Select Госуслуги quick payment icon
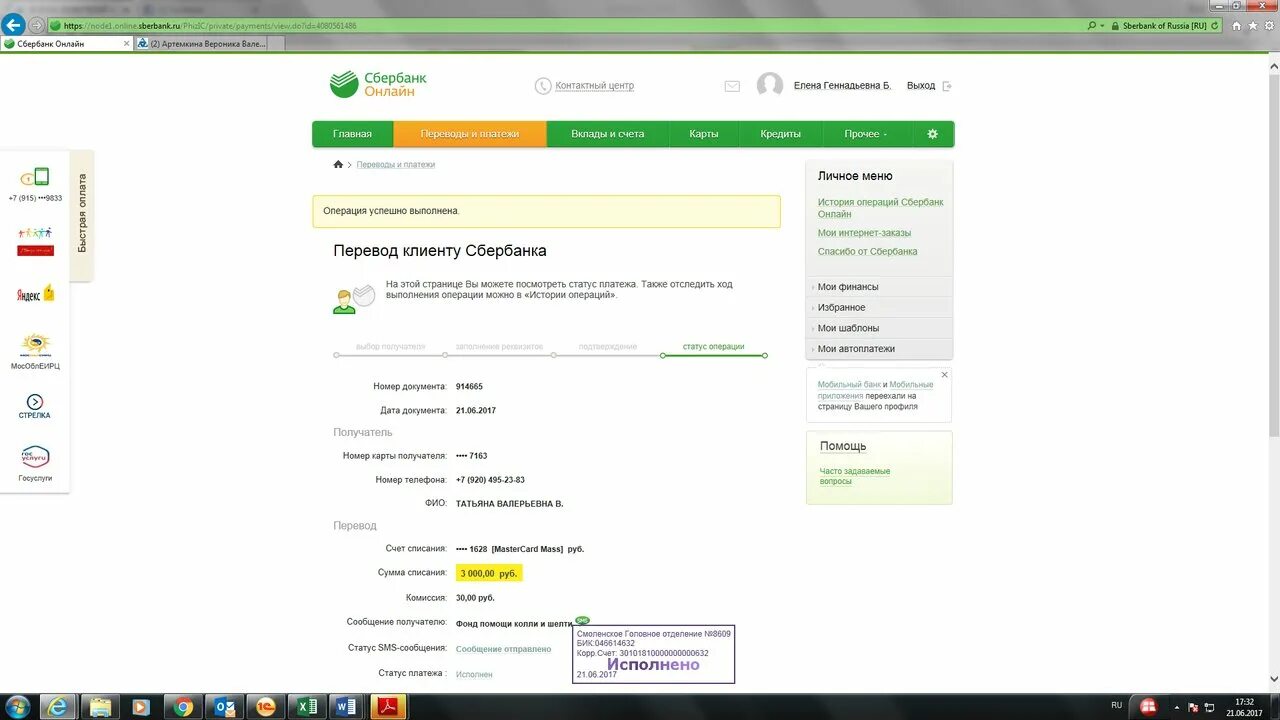The height and width of the screenshot is (720, 1280). pyautogui.click(x=35, y=463)
